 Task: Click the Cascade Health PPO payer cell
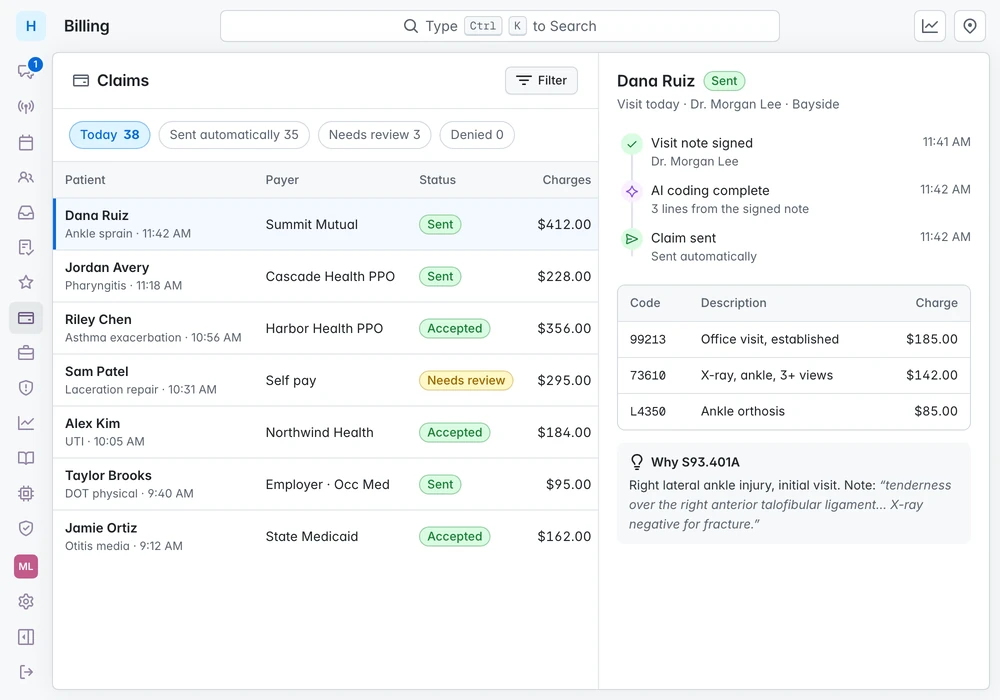click(x=330, y=276)
